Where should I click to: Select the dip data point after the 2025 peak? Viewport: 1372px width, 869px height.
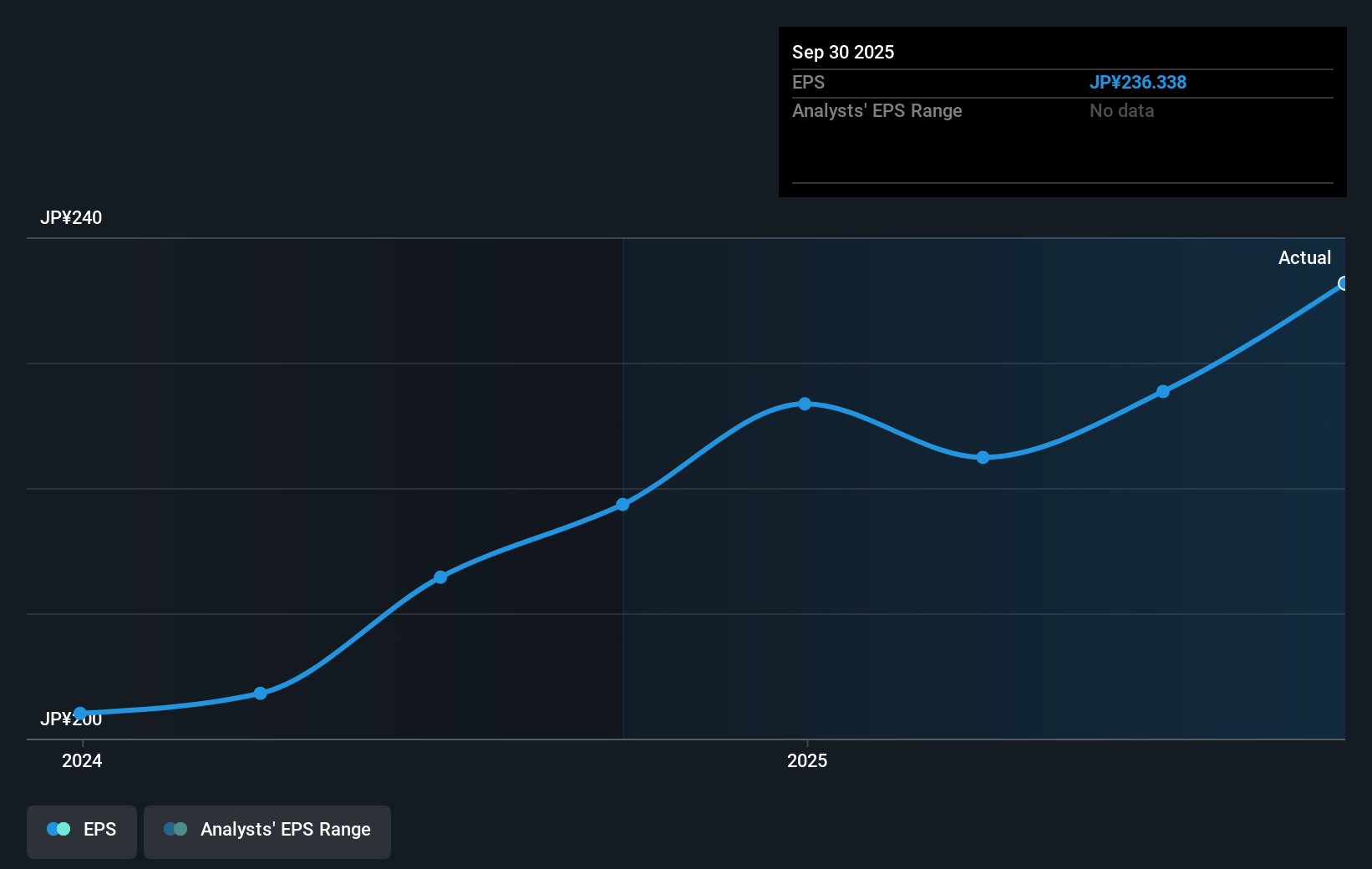click(983, 457)
